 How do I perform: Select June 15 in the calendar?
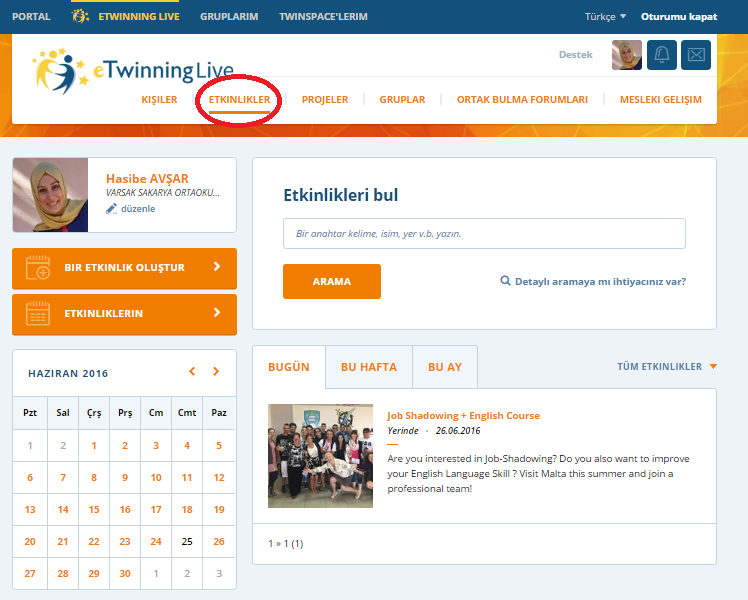[94, 509]
